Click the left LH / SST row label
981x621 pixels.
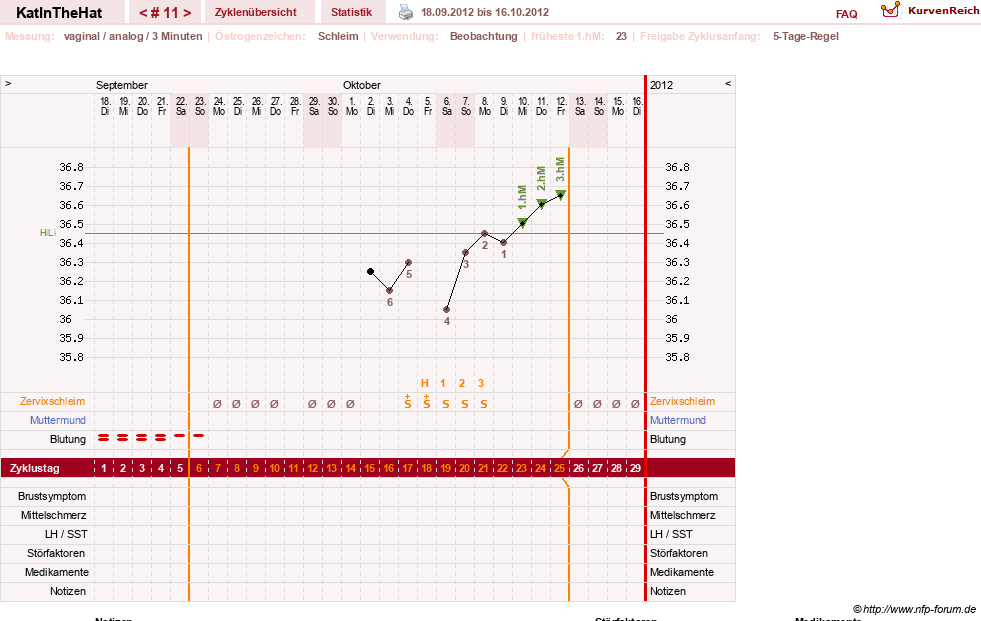tap(66, 534)
